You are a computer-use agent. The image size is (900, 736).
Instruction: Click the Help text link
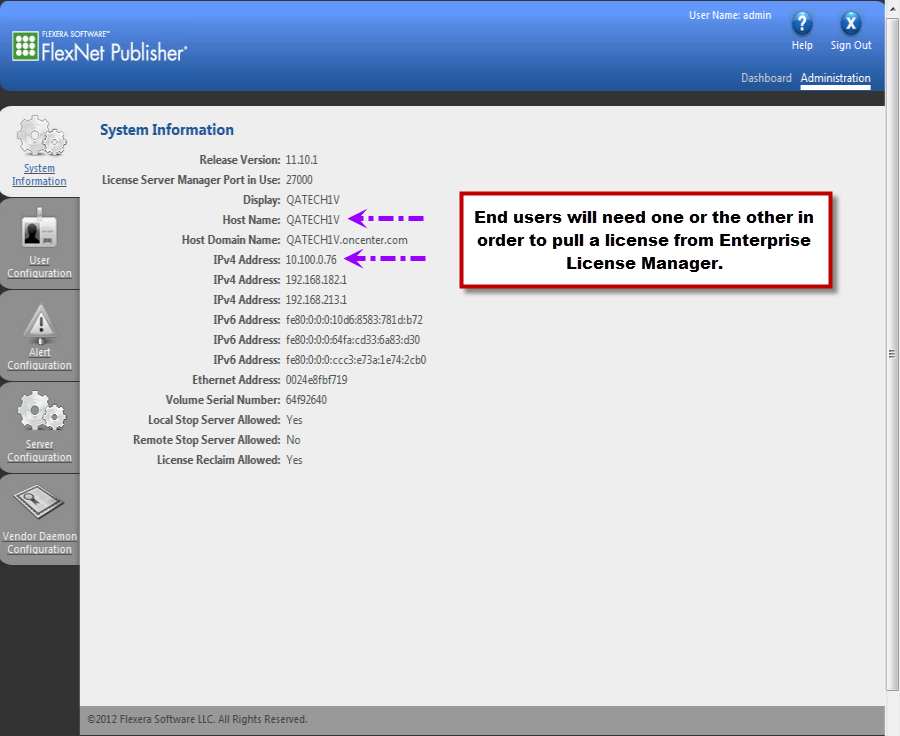pyautogui.click(x=802, y=45)
